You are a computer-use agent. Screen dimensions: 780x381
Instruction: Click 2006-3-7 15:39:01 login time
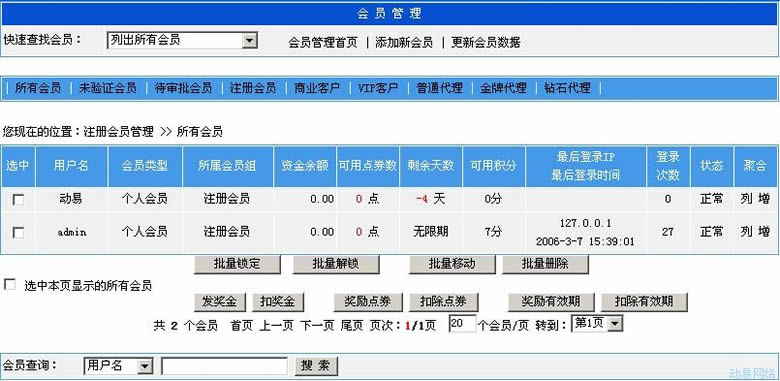click(x=585, y=242)
